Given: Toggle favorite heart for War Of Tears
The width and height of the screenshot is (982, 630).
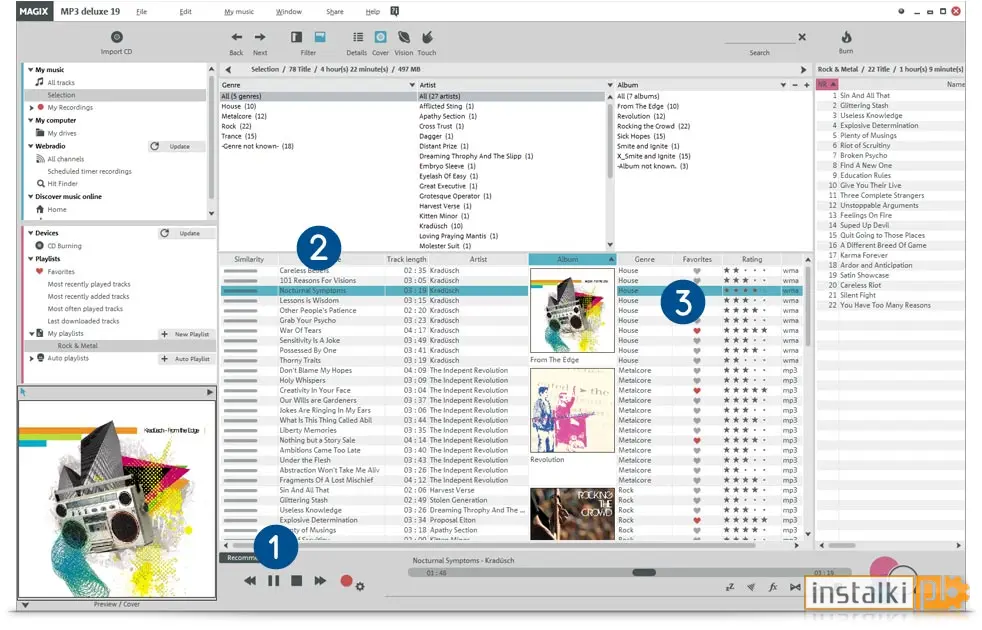Looking at the screenshot, I should 696,331.
